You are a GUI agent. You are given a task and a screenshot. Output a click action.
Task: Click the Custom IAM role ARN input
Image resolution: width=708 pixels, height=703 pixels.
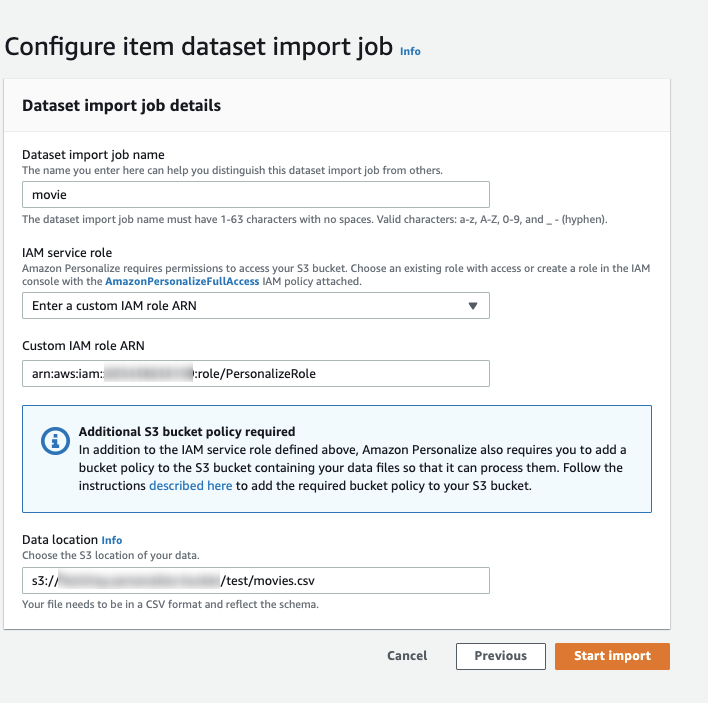pyautogui.click(x=255, y=373)
